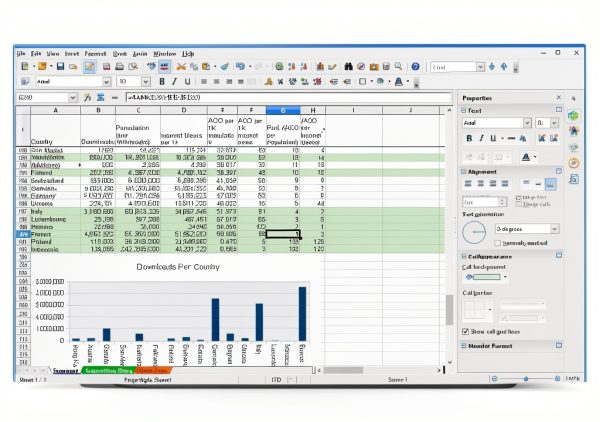Toggle the Merge cells checkbox

518,204
